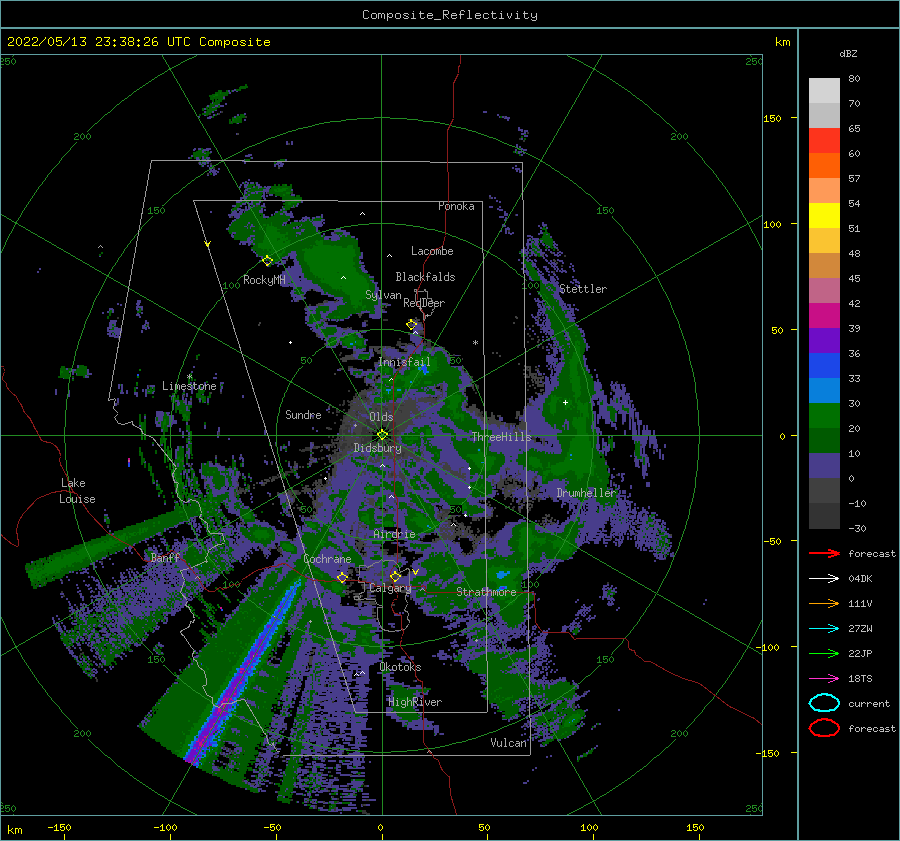
Task: Click the Airdrie city label
Action: pos(394,534)
